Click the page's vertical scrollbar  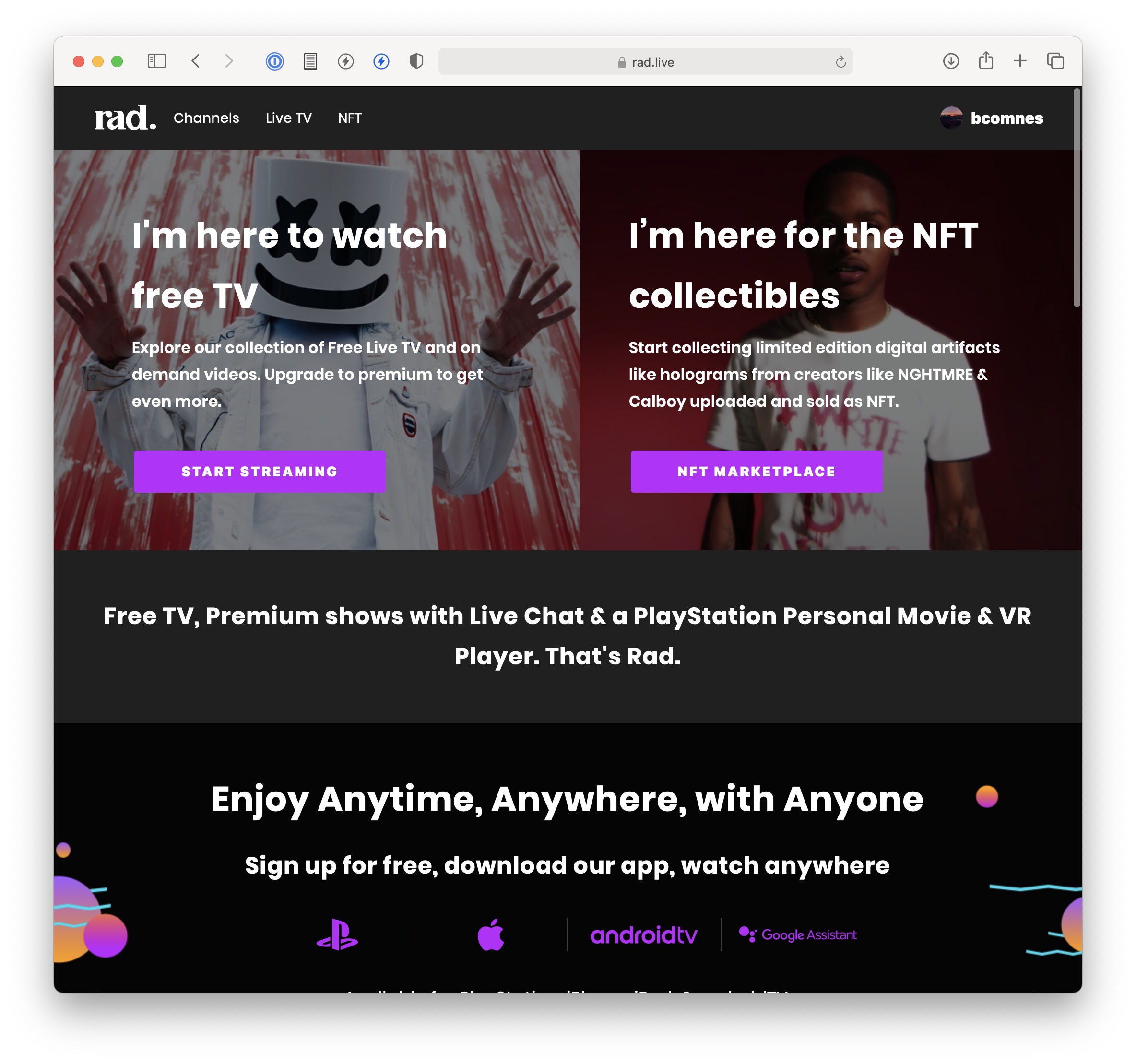[x=1077, y=197]
